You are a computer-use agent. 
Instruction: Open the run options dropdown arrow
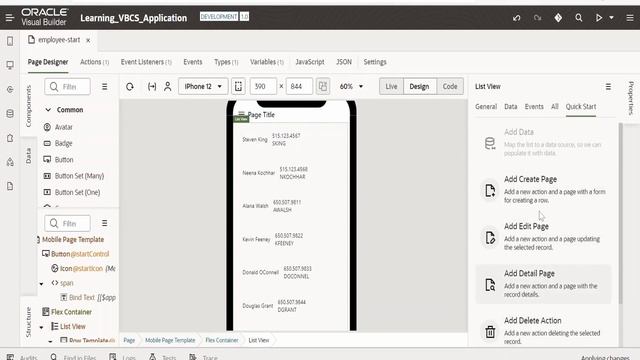click(x=611, y=18)
